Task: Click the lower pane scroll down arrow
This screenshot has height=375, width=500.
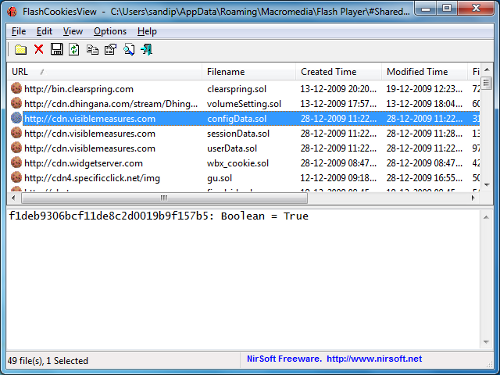Action: 486,342
